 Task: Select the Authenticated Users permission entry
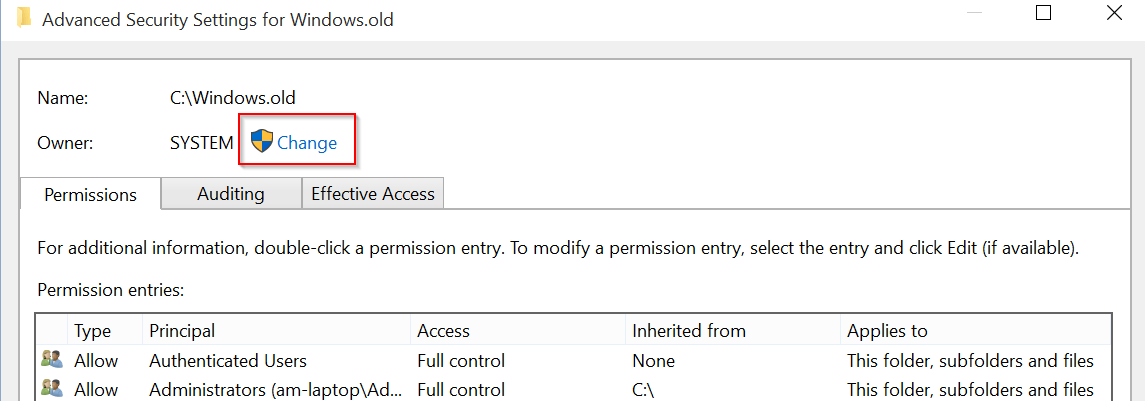228,361
